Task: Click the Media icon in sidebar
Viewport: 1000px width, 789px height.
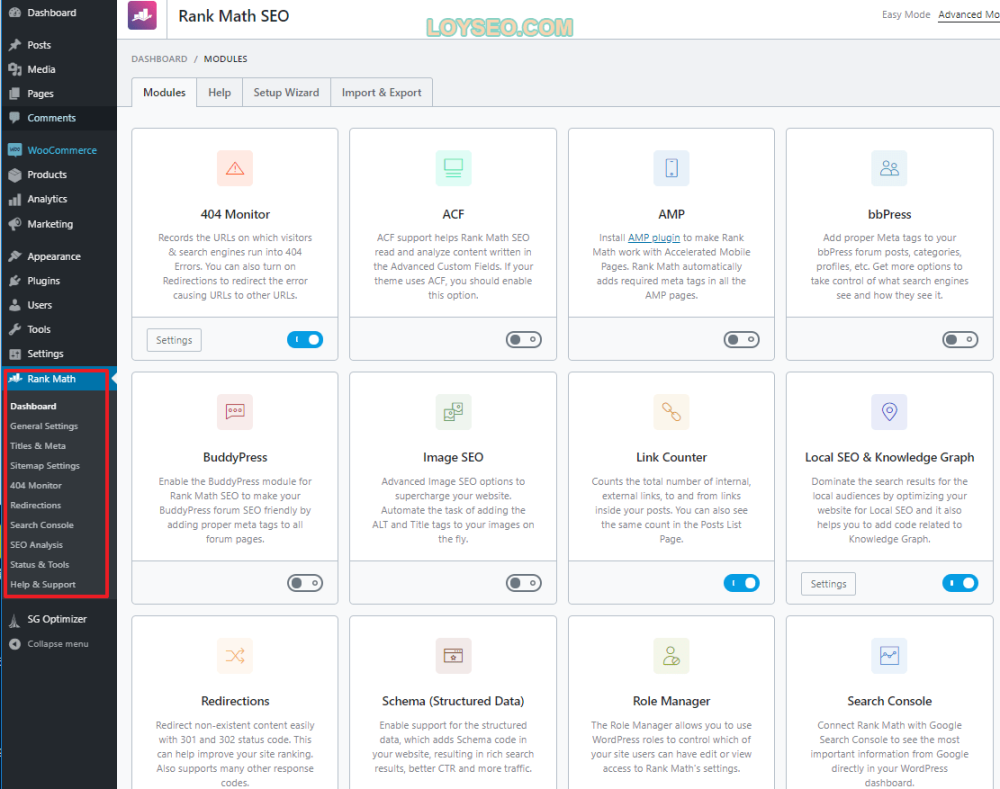Action: click(15, 69)
